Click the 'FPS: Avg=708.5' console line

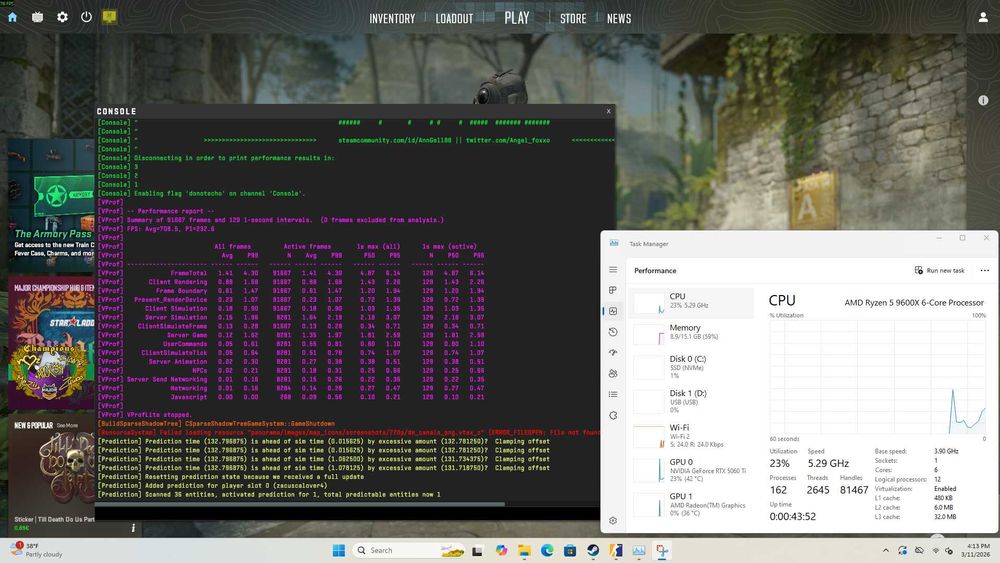pyautogui.click(x=170, y=228)
